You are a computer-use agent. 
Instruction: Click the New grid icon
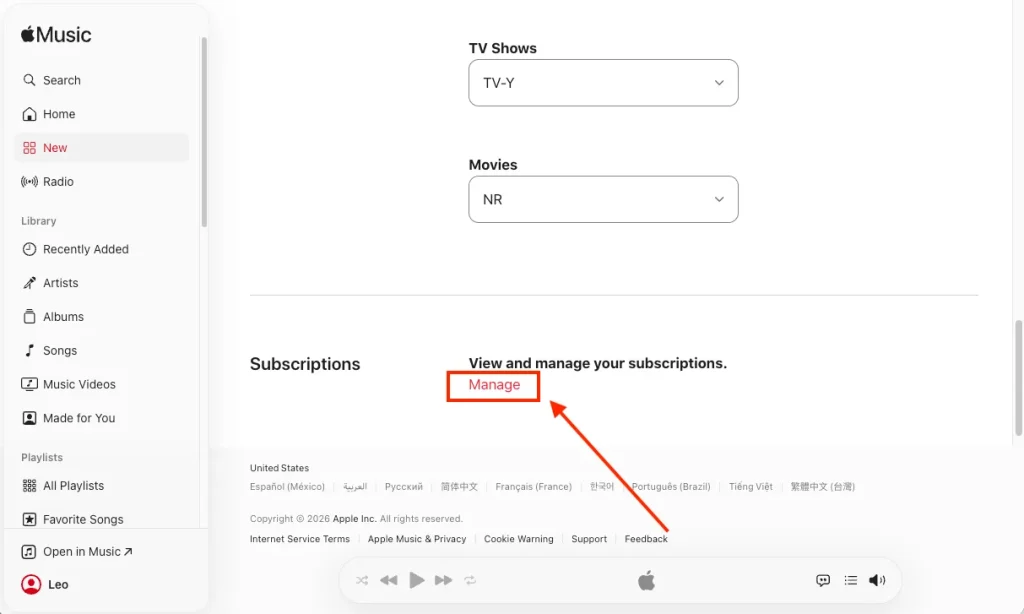(29, 148)
